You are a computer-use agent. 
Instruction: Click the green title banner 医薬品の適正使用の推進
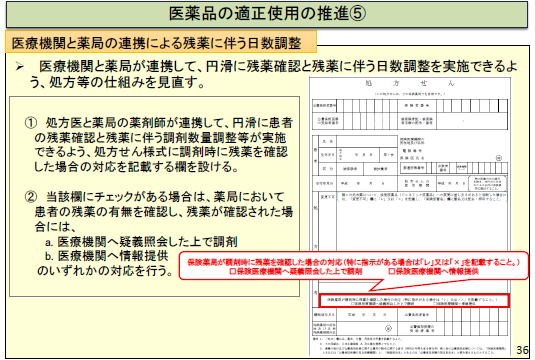[x=267, y=14]
